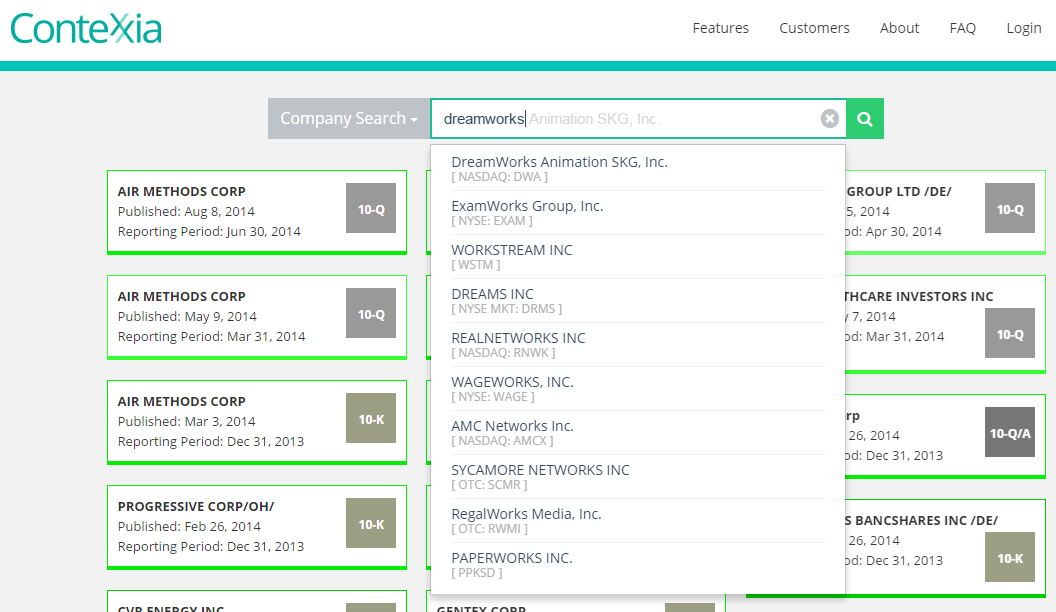Open the About page link
Image resolution: width=1056 pixels, height=612 pixels.
point(899,28)
